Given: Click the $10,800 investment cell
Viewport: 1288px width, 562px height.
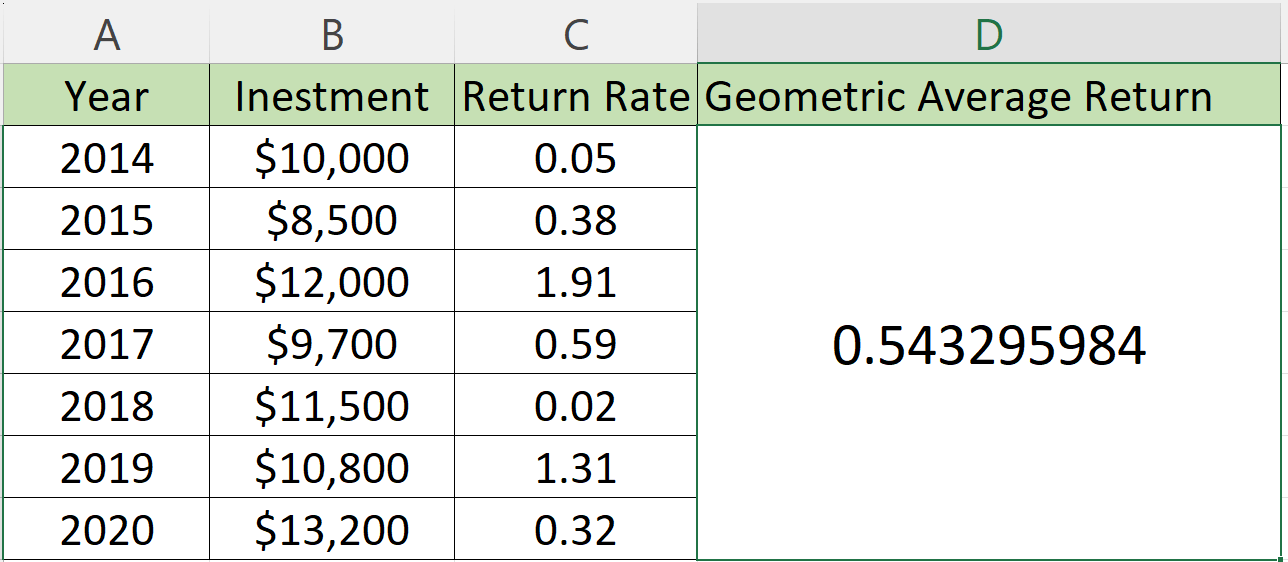Looking at the screenshot, I should click(332, 467).
